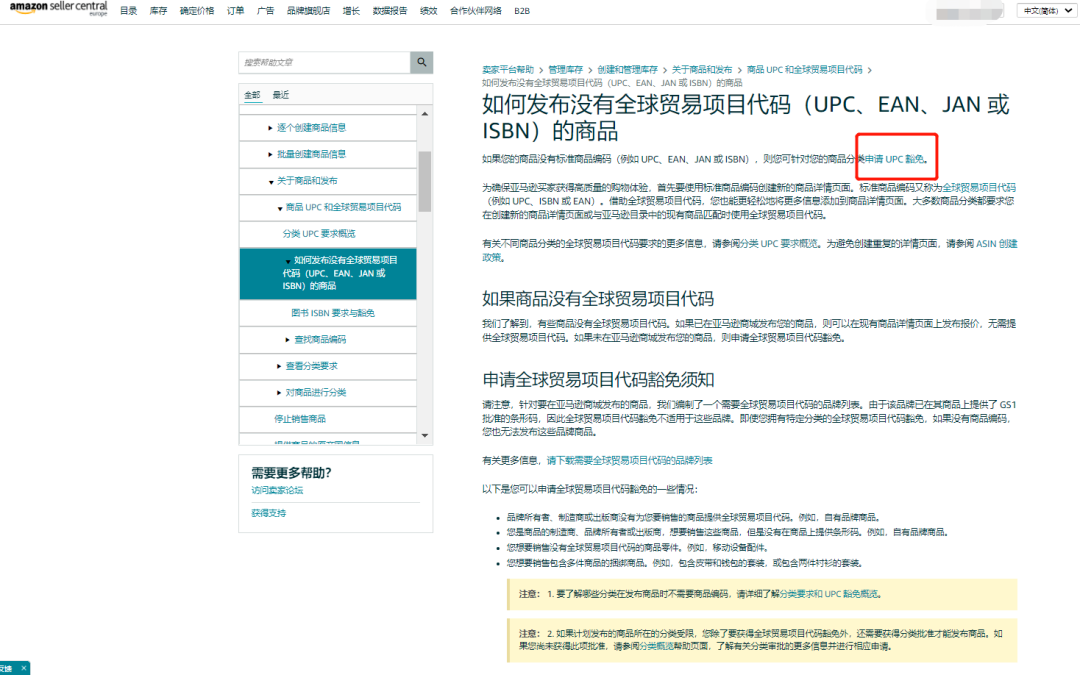Switch to the 最近 tab
Screen dimensions: 1080x675
tap(280, 95)
